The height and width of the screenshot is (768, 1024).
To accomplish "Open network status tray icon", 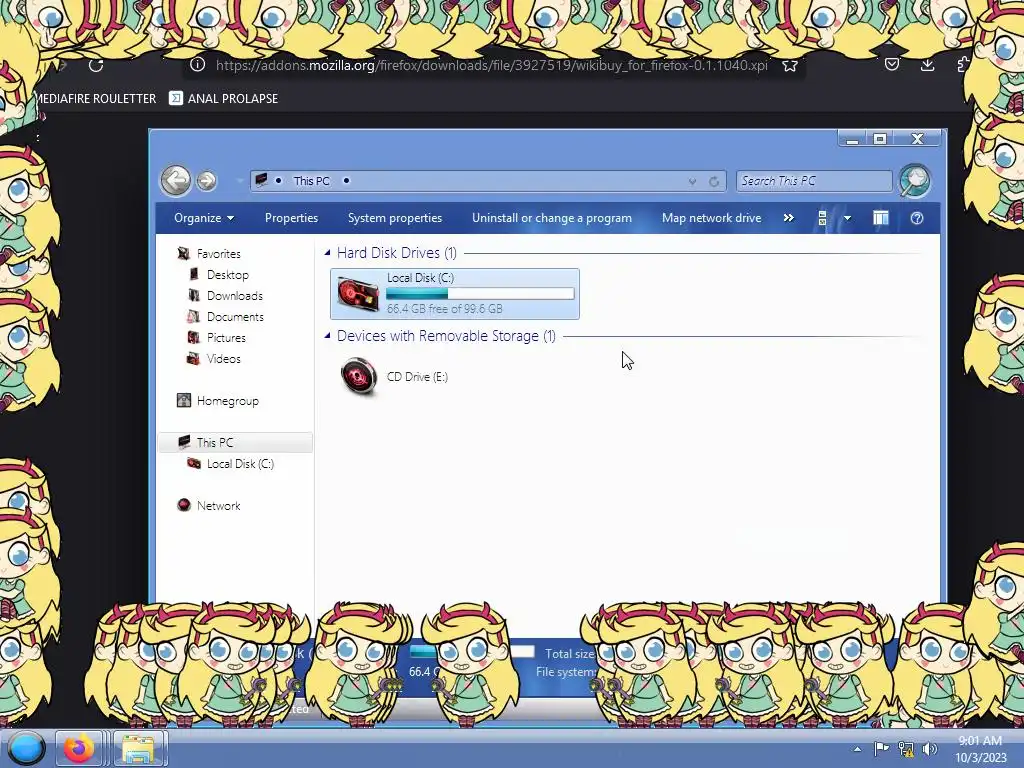I will [x=906, y=749].
